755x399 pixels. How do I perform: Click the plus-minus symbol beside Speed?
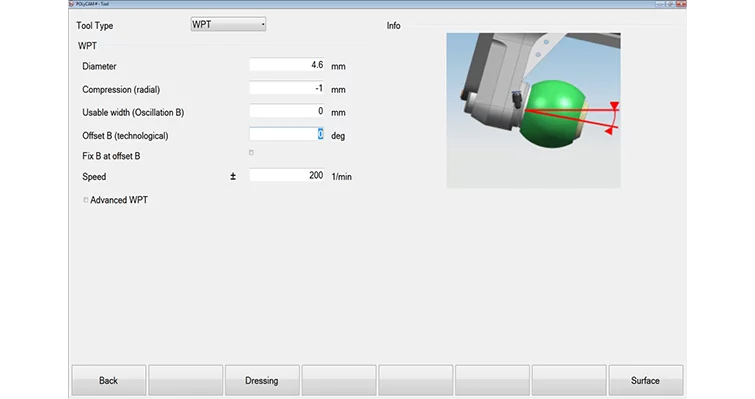click(x=233, y=177)
